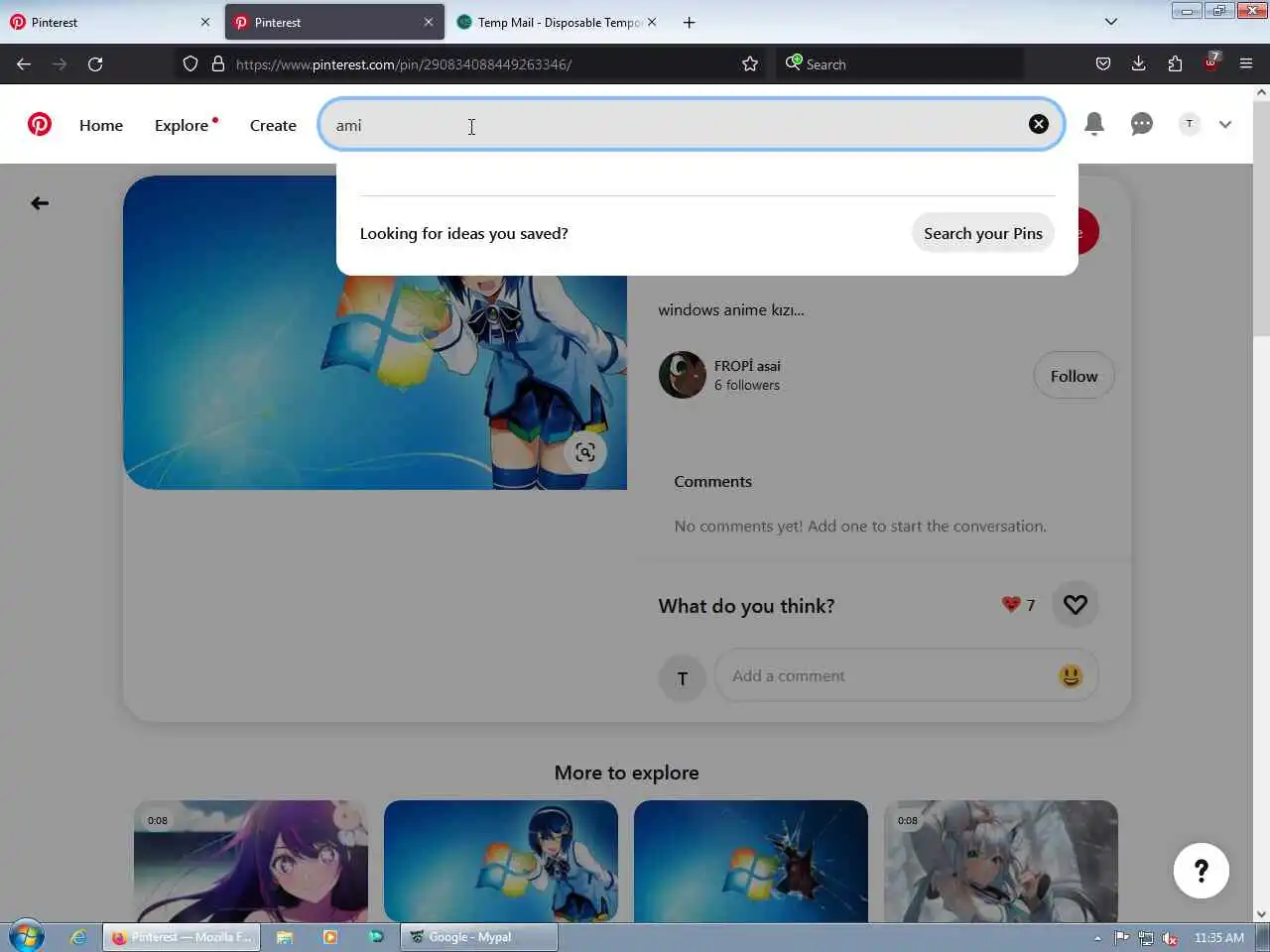Open the messages chat bubble
This screenshot has height=952, width=1270.
click(x=1142, y=124)
